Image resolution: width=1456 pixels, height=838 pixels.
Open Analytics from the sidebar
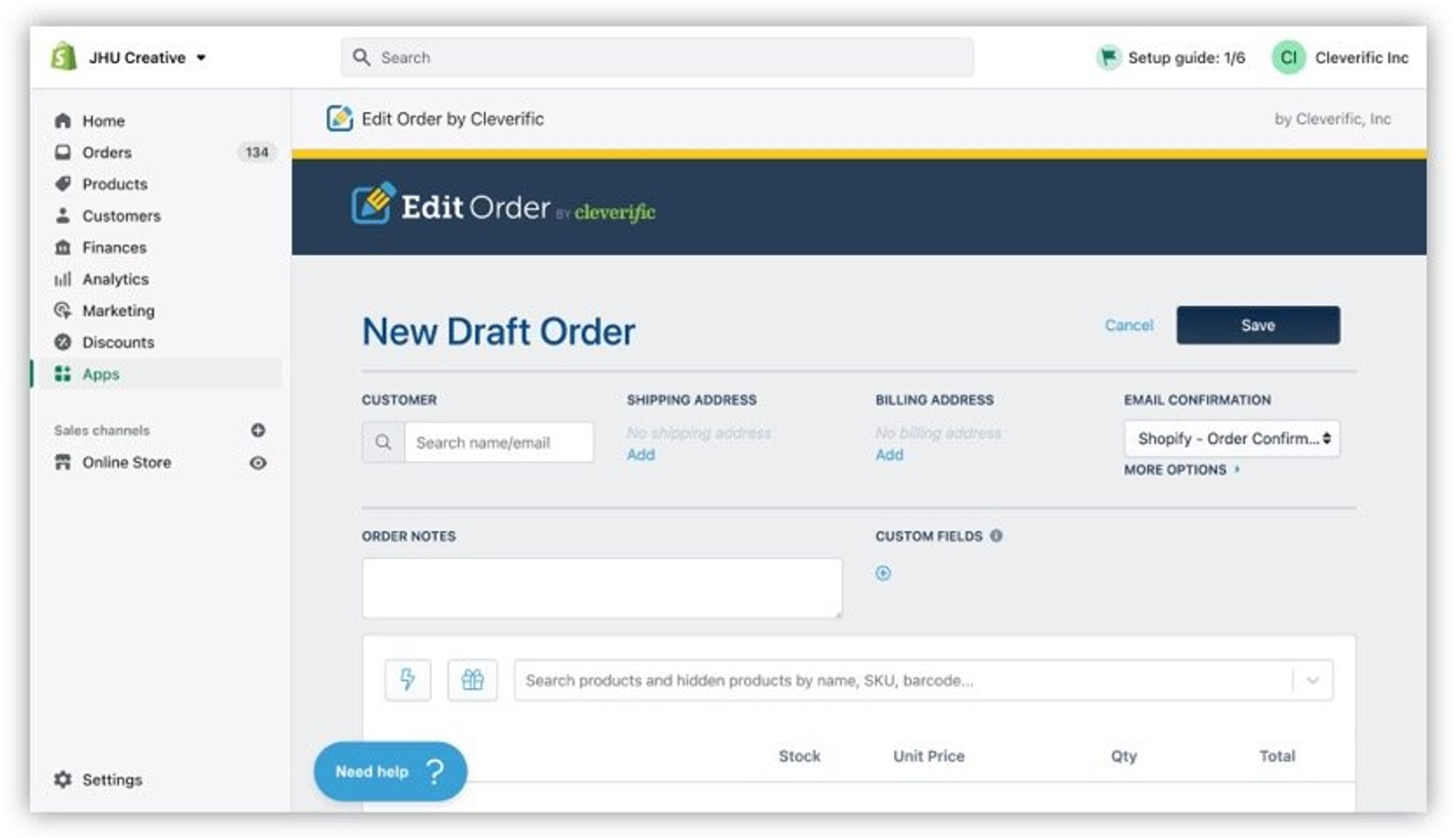click(115, 279)
